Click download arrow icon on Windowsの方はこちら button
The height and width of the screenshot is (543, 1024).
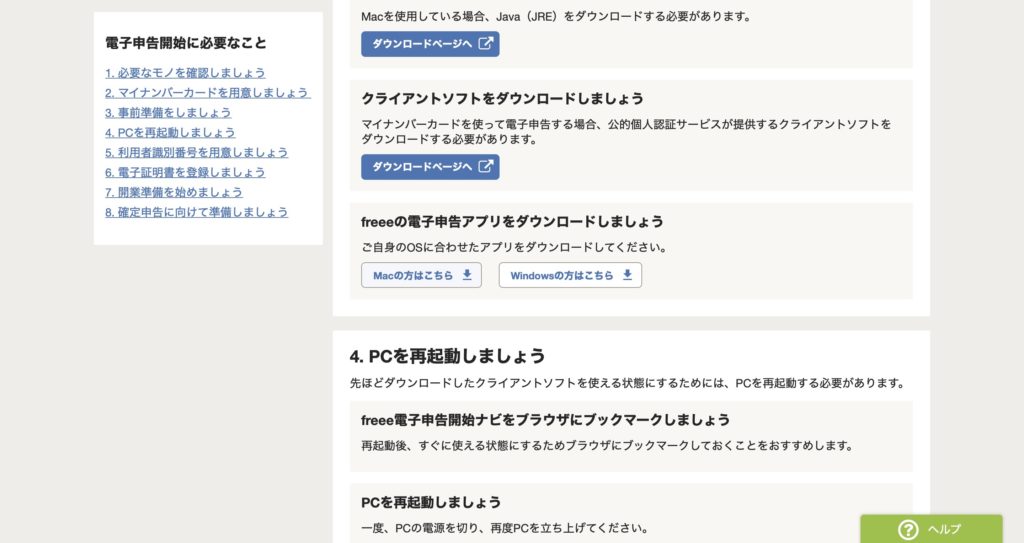point(627,274)
